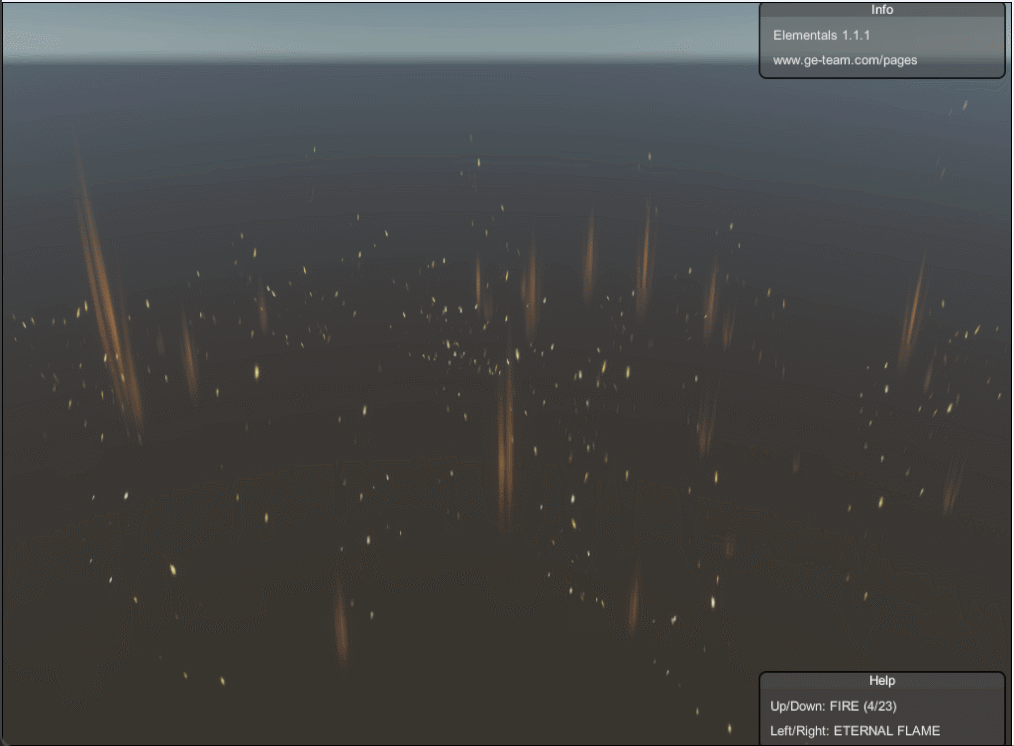Click the Help panel title
Image resolution: width=1014 pixels, height=746 pixels.
point(881,680)
